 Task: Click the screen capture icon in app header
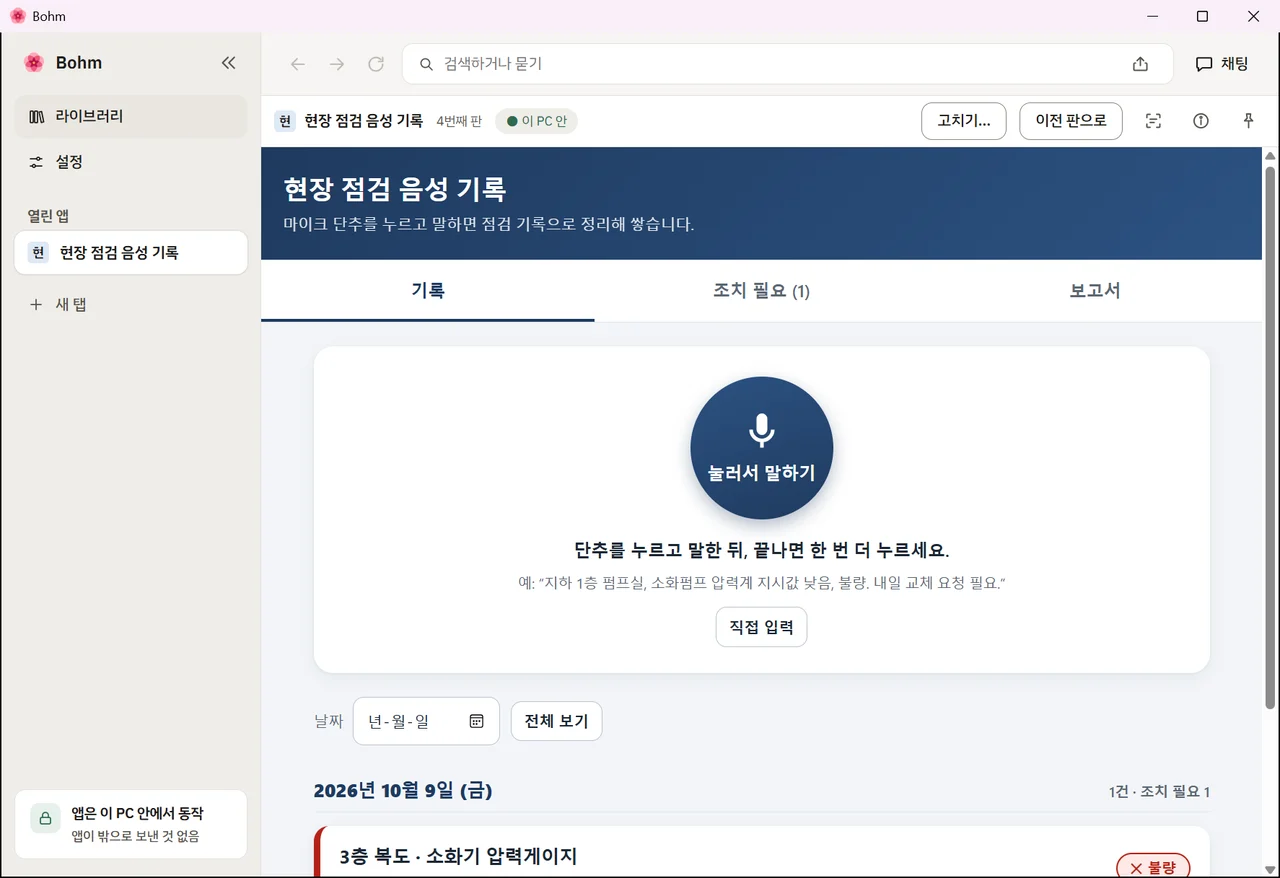(x=1153, y=121)
